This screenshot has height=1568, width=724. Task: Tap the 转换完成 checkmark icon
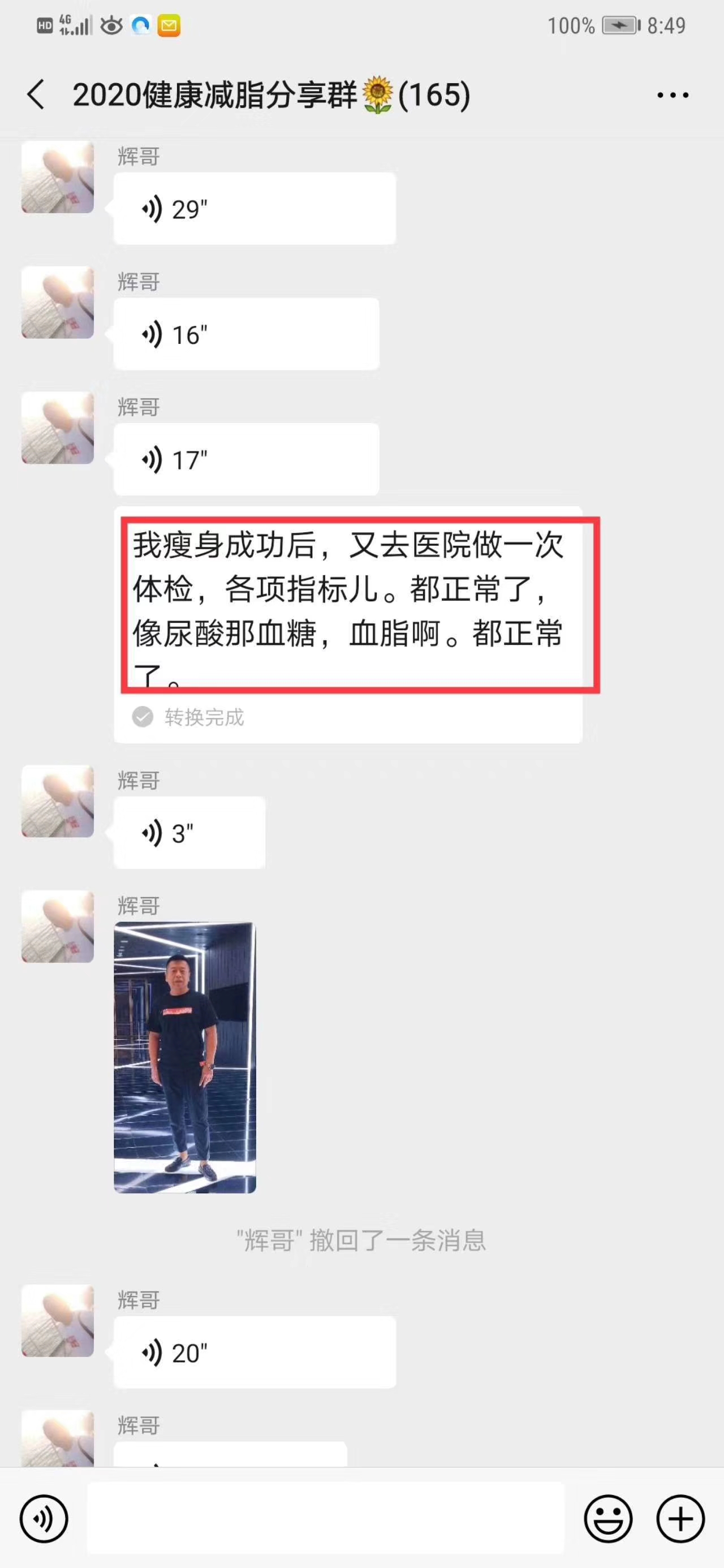coord(143,717)
